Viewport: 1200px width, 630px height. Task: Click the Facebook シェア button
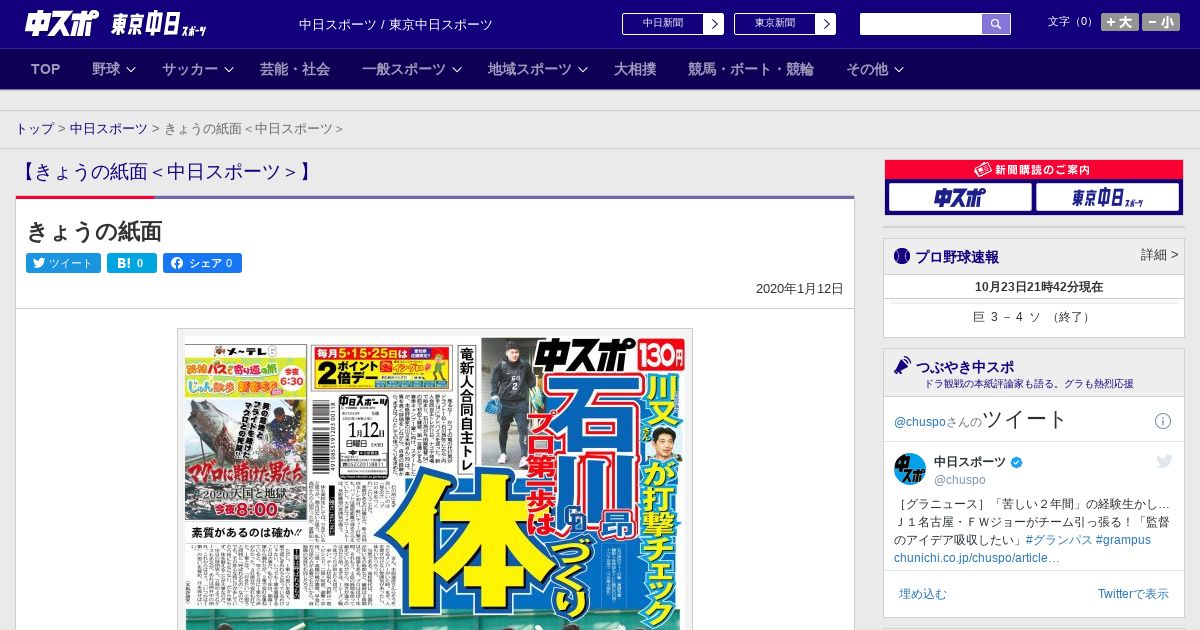(202, 263)
